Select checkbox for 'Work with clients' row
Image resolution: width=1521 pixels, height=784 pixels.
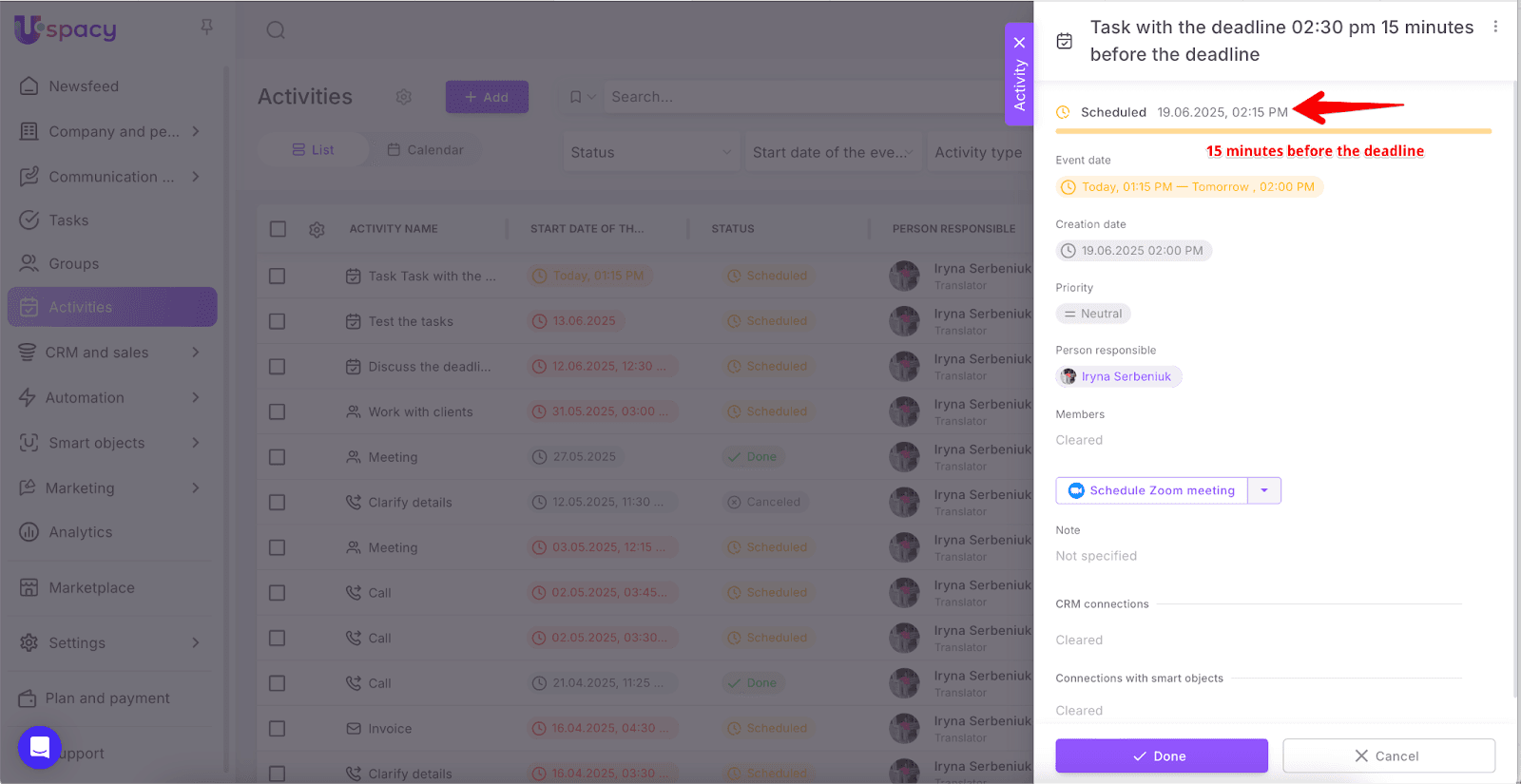coord(278,411)
